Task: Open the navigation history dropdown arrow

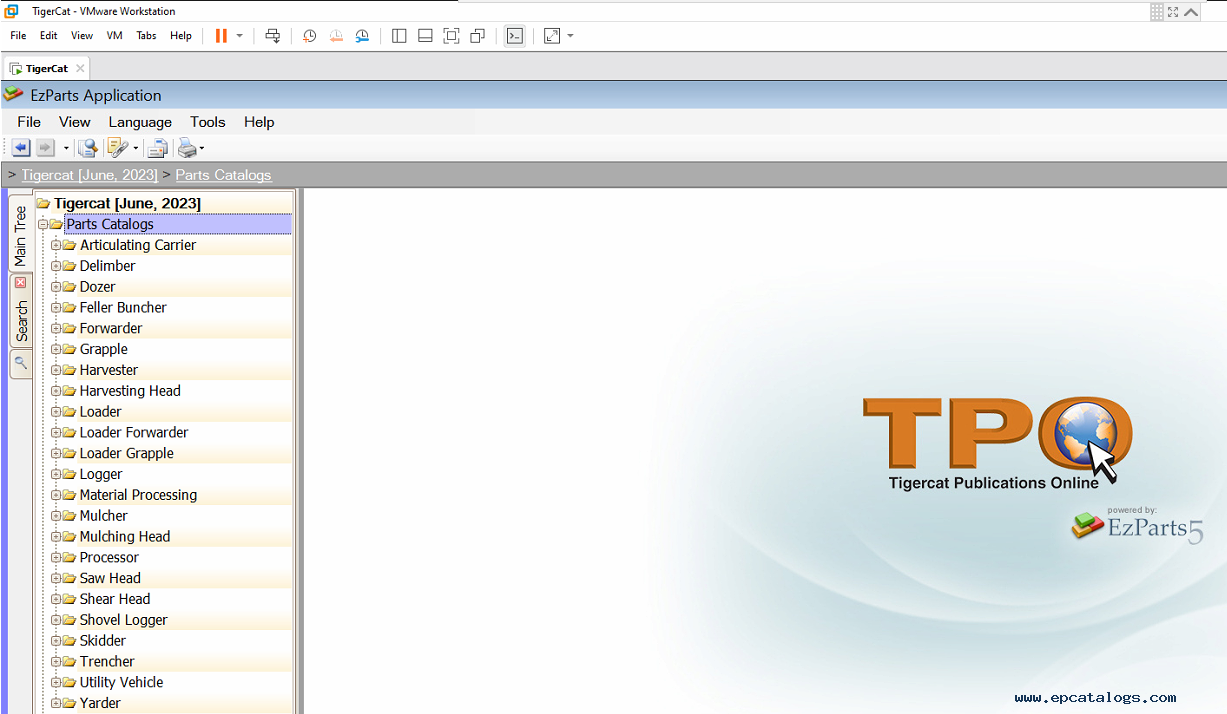Action: [66, 149]
